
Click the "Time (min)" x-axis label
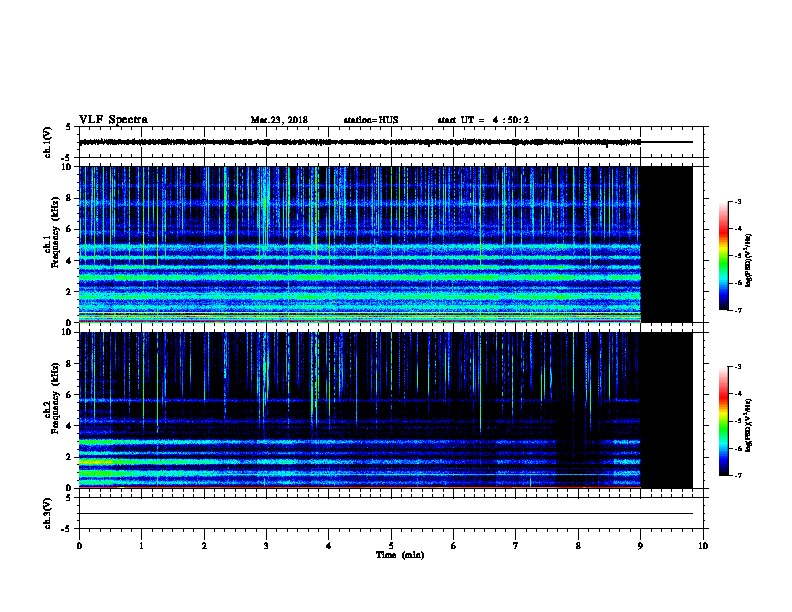click(x=400, y=555)
